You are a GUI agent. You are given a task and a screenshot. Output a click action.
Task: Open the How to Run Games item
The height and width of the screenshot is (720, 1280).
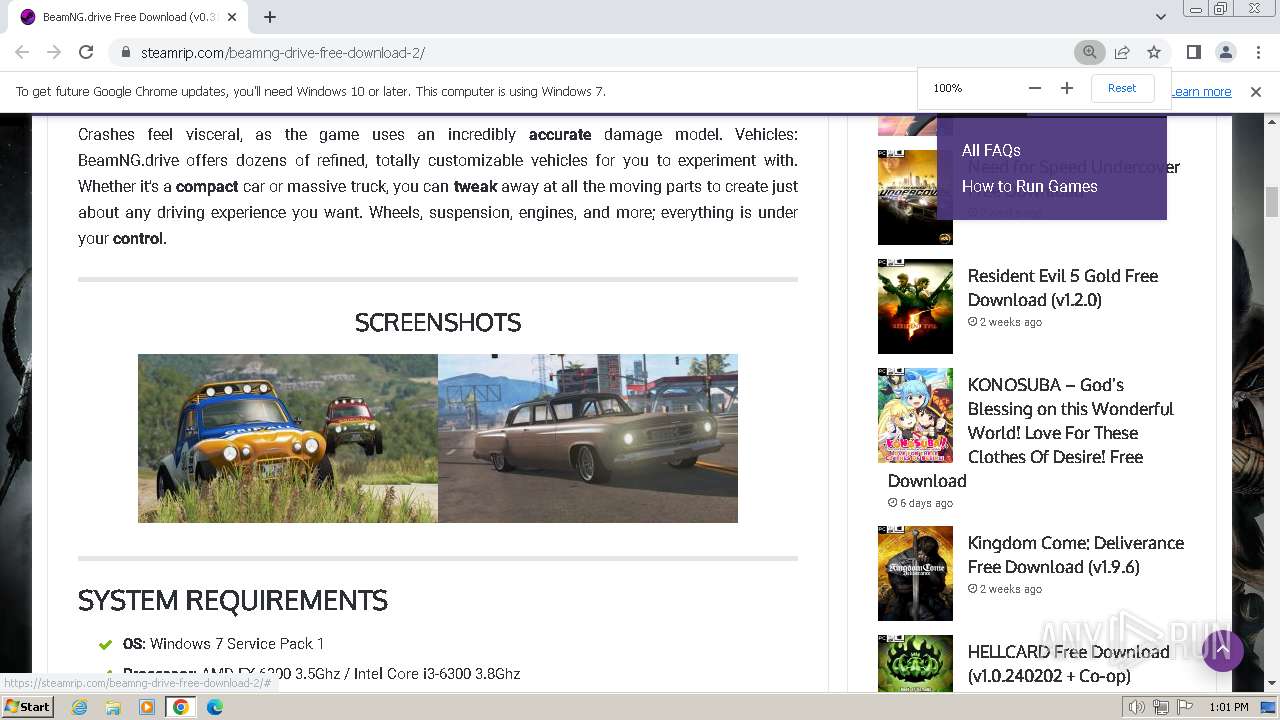[1029, 186]
